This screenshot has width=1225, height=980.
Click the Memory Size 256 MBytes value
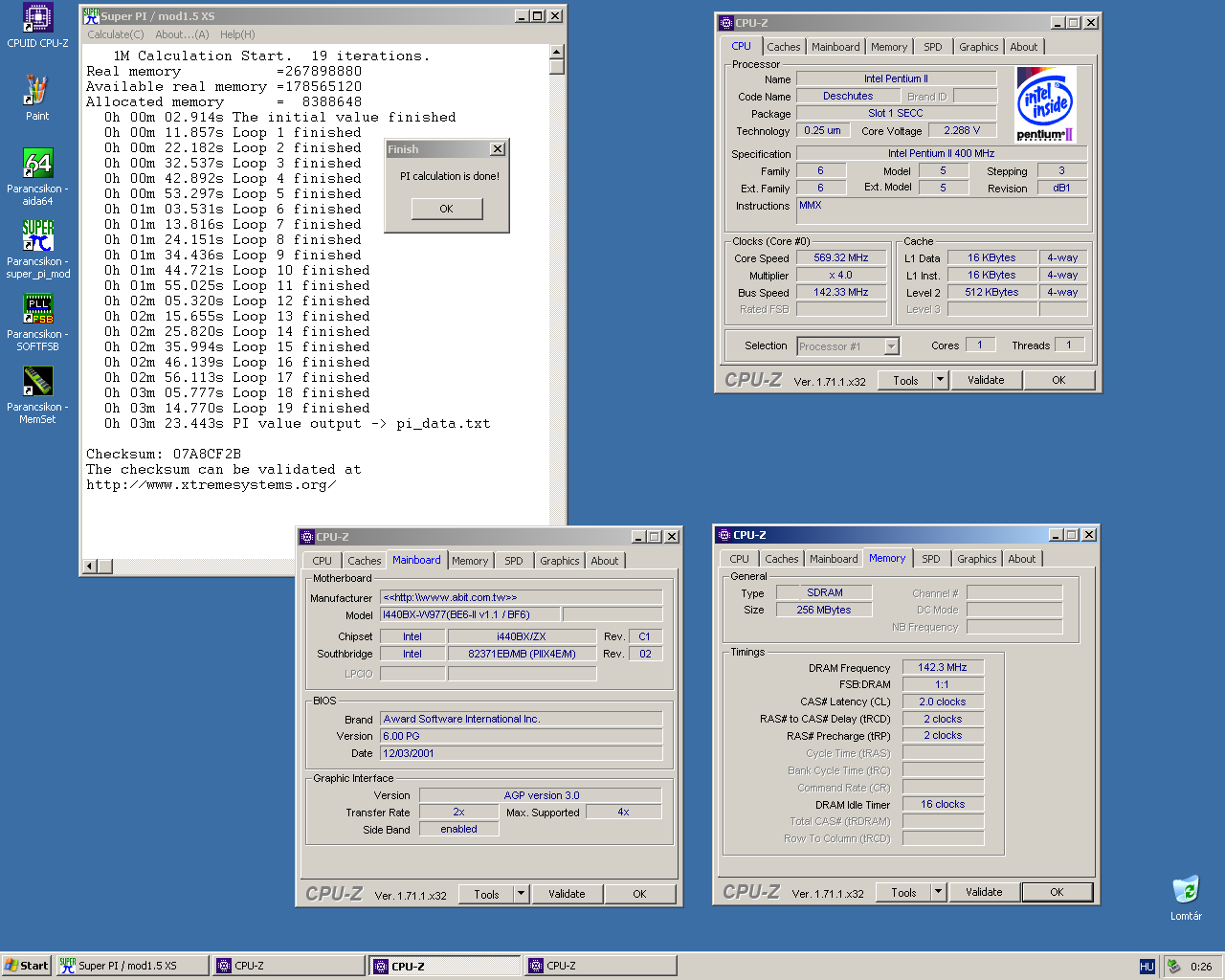click(x=823, y=610)
